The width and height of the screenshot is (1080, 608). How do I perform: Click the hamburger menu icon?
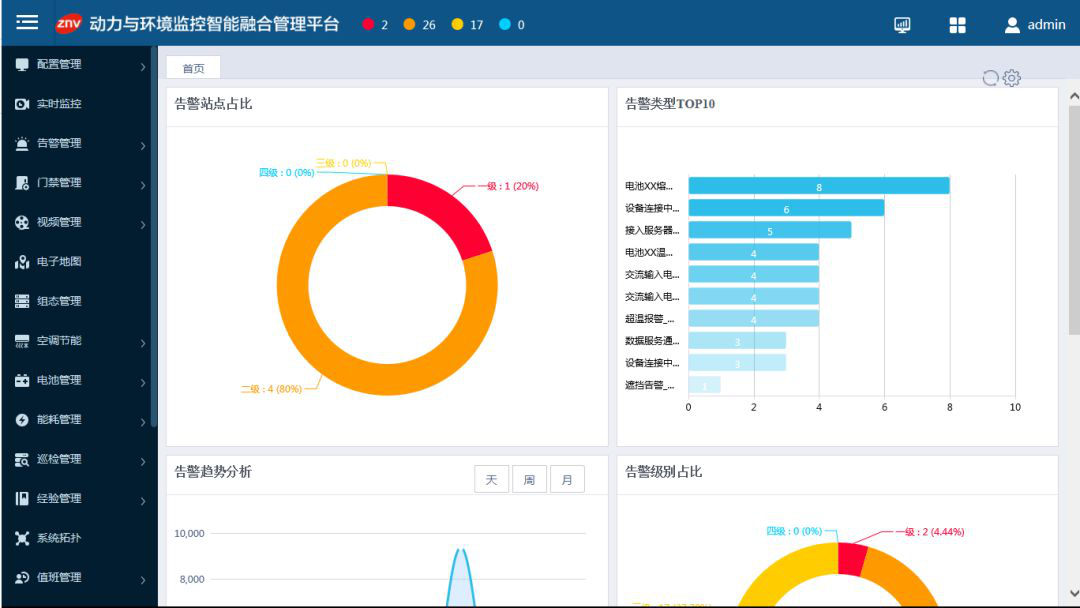(27, 23)
